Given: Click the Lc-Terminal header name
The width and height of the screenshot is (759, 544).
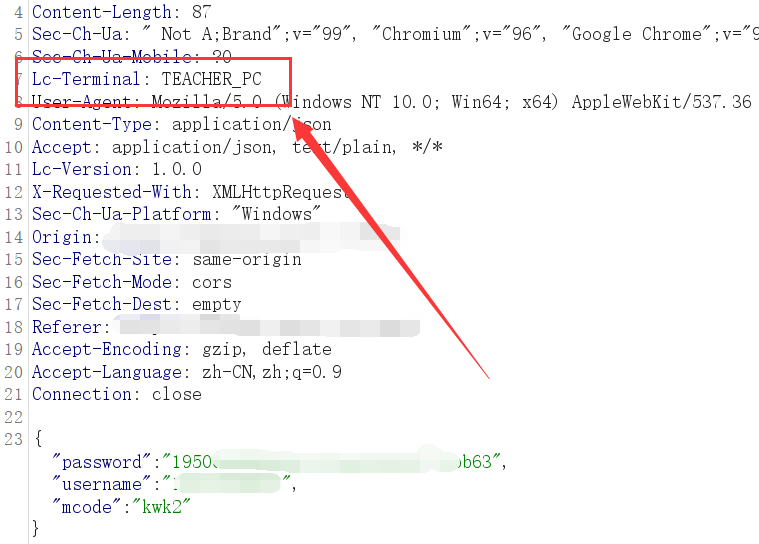Looking at the screenshot, I should (x=86, y=79).
